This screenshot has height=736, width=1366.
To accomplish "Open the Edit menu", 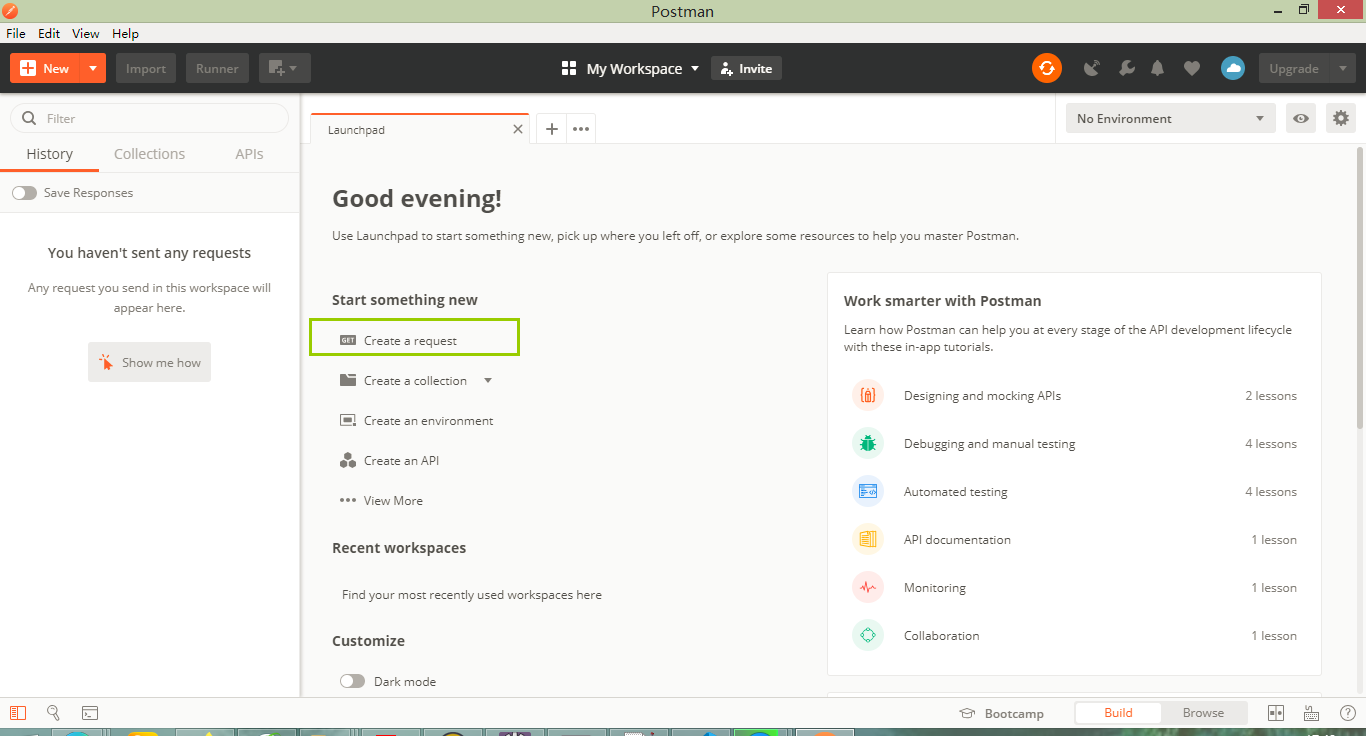I will click(49, 33).
